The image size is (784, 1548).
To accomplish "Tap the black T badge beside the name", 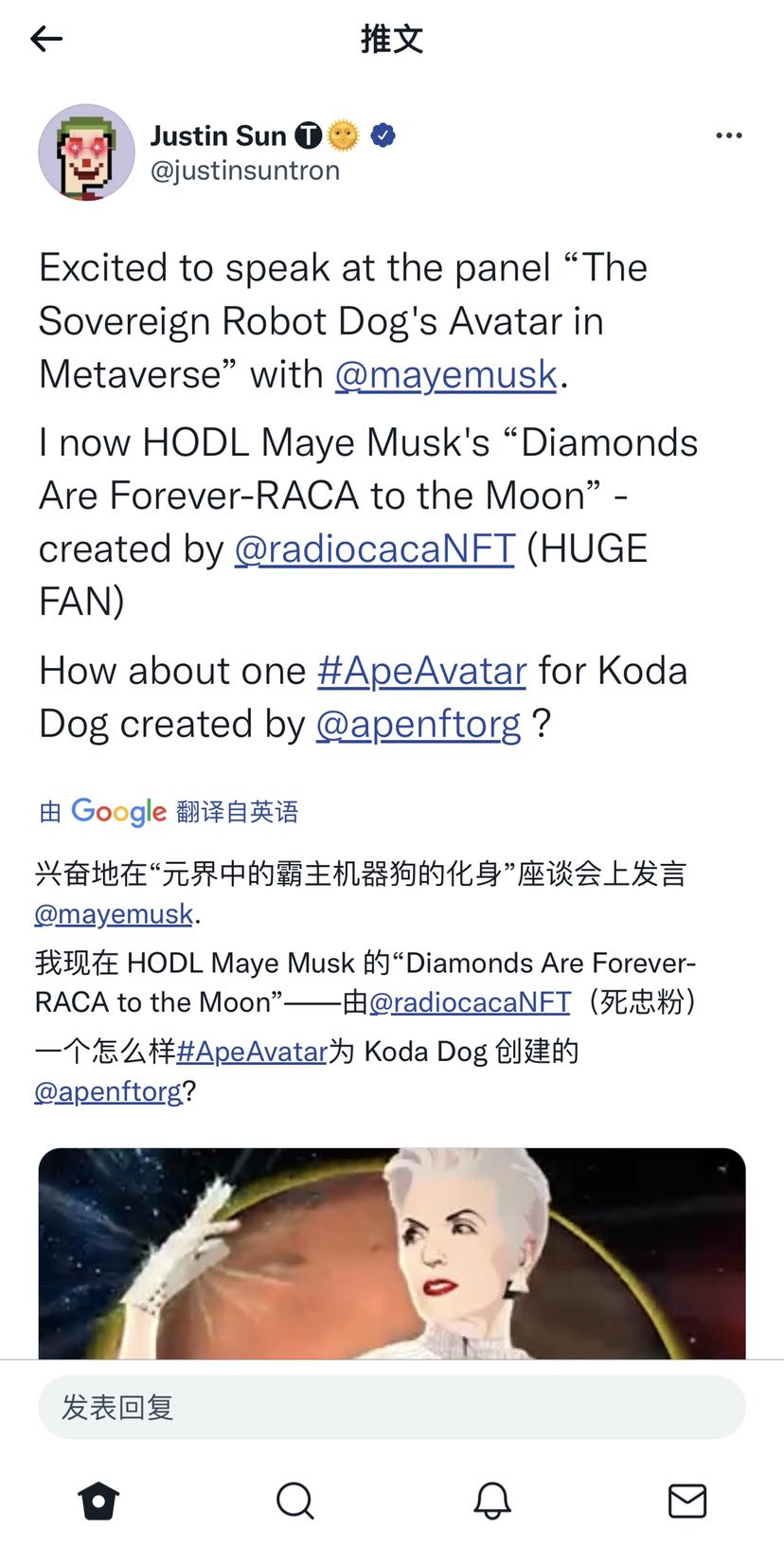I will click(x=309, y=135).
